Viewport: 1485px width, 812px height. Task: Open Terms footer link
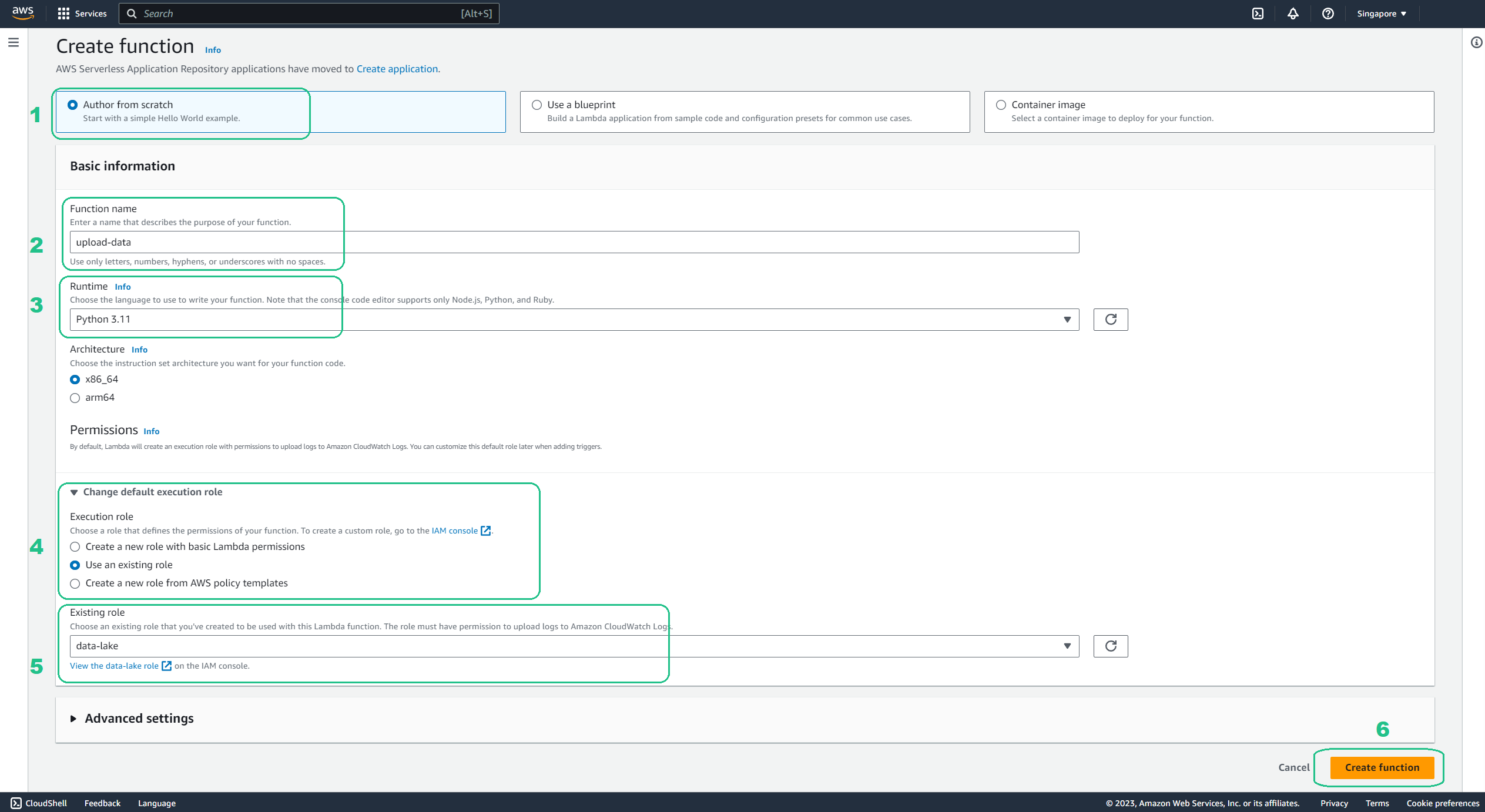click(1377, 803)
